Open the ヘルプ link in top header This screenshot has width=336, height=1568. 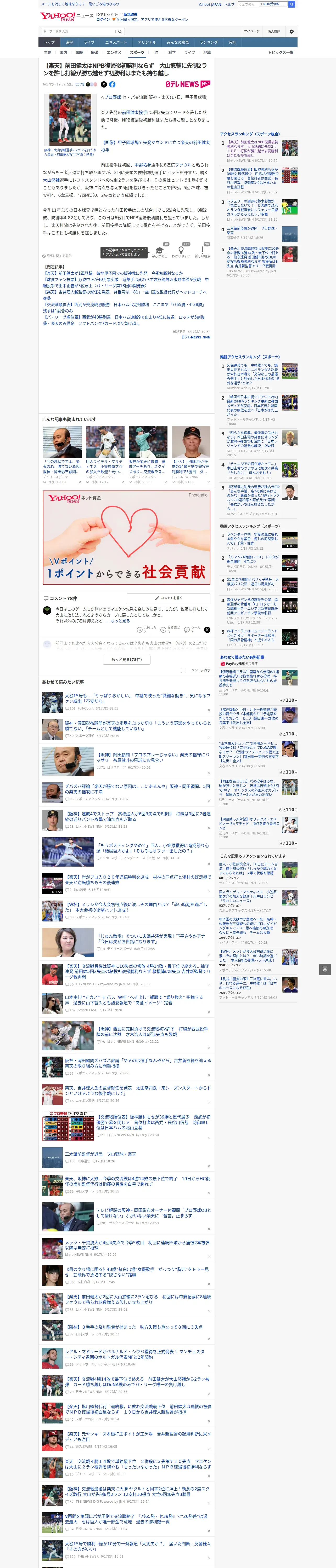tap(229, 4)
